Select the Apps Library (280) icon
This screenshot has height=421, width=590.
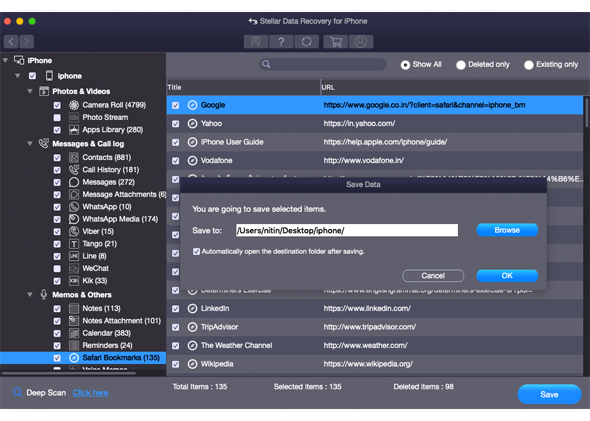(x=74, y=130)
